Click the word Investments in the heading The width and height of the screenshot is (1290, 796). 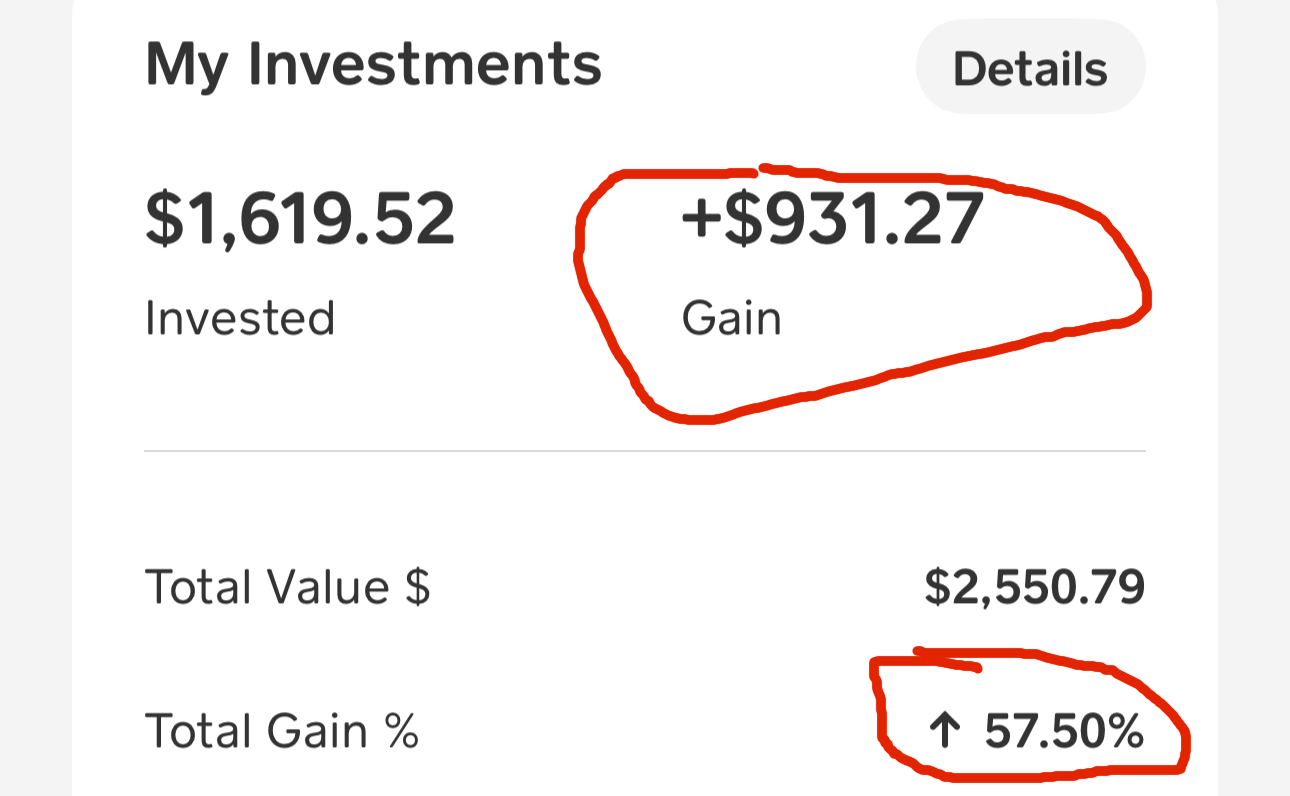[425, 64]
